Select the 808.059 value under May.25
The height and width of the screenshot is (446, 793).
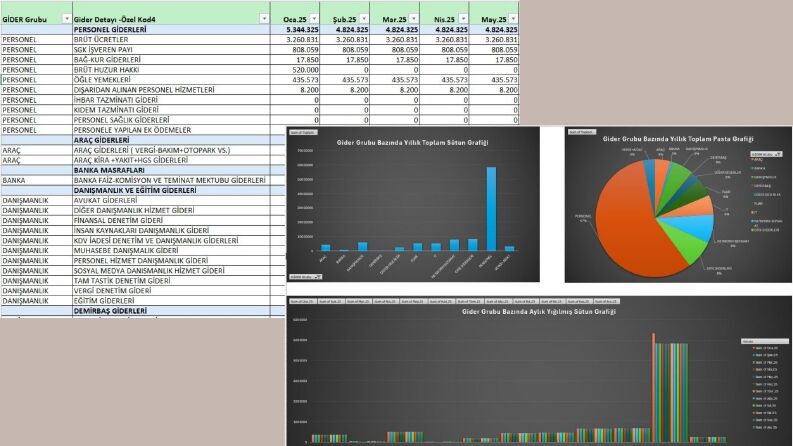tap(494, 50)
